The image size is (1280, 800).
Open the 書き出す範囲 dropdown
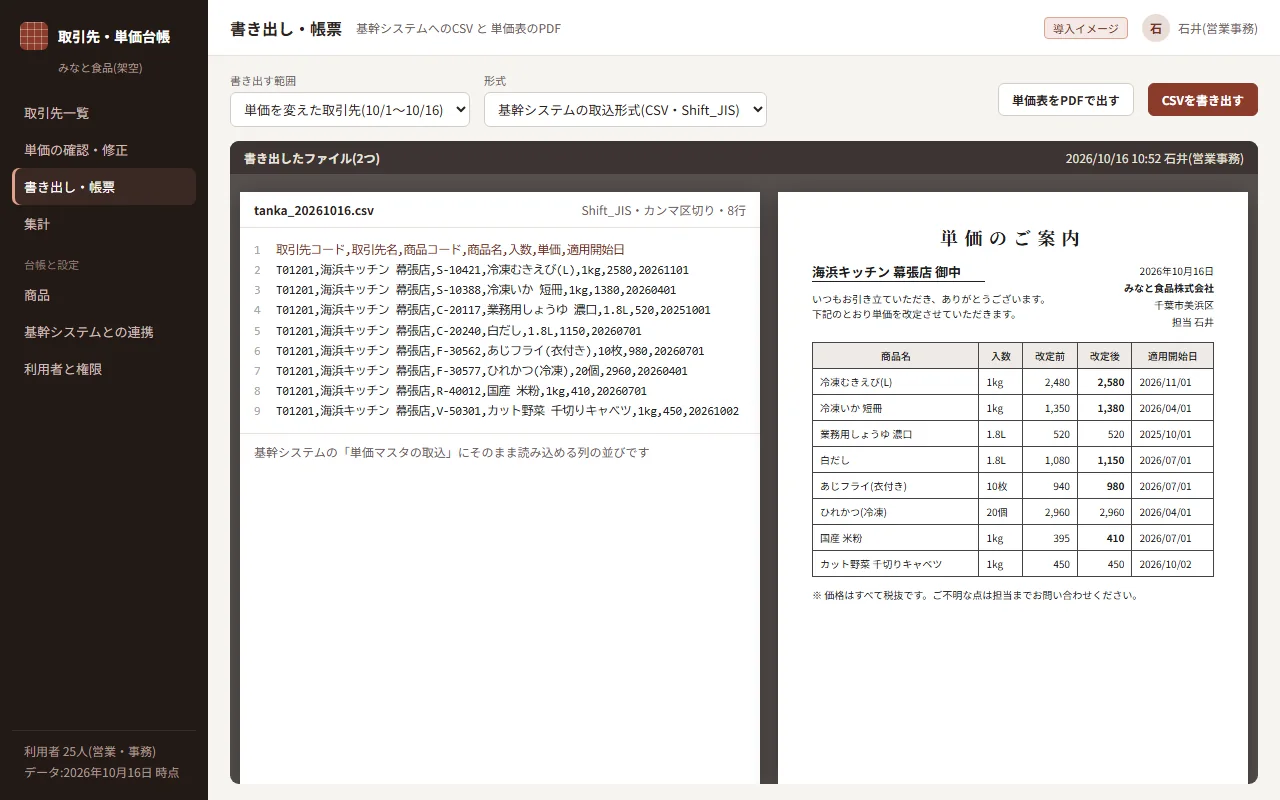coord(350,110)
